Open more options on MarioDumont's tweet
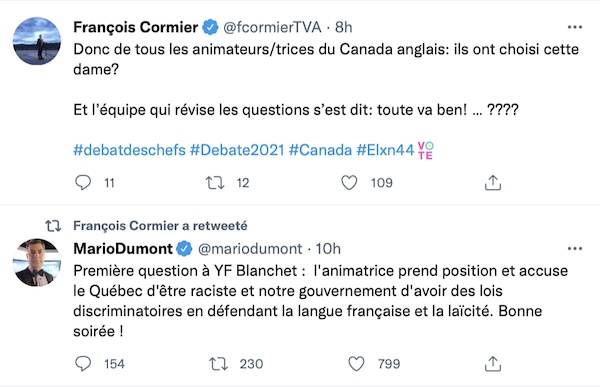 (575, 249)
